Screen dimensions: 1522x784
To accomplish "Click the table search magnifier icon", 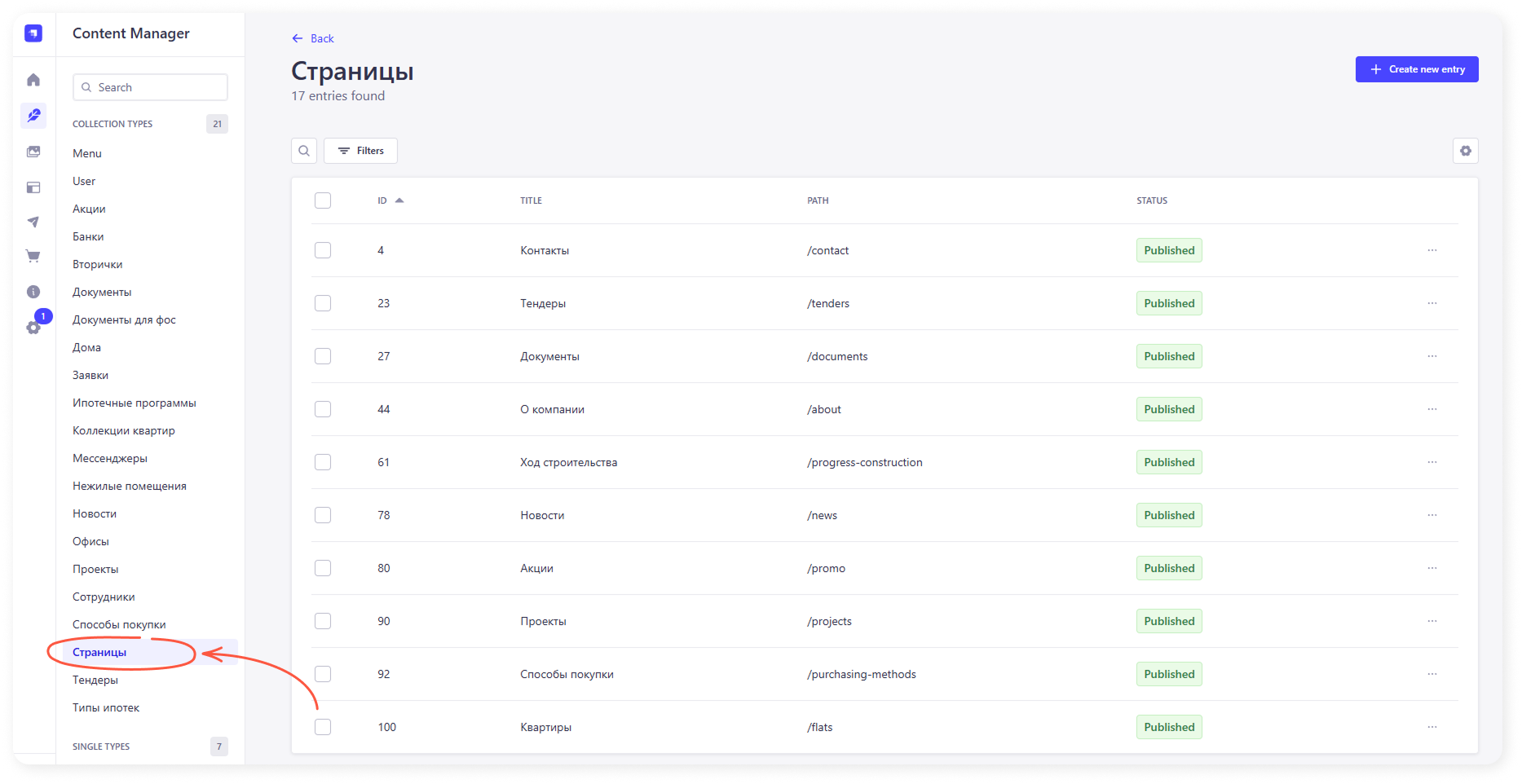I will [x=304, y=151].
